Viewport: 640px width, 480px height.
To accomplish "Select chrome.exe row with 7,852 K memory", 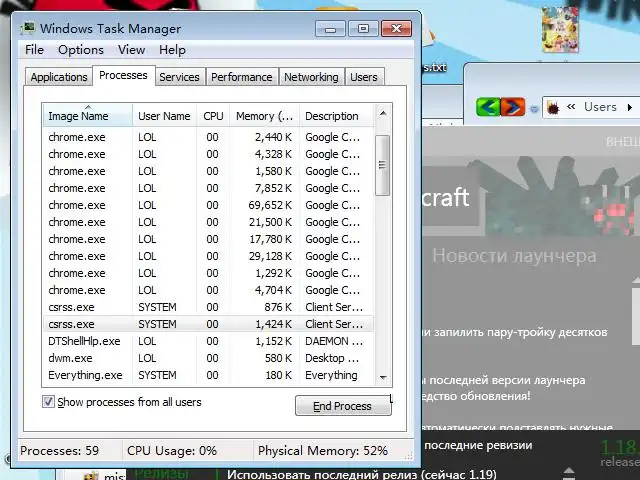I will (208, 188).
